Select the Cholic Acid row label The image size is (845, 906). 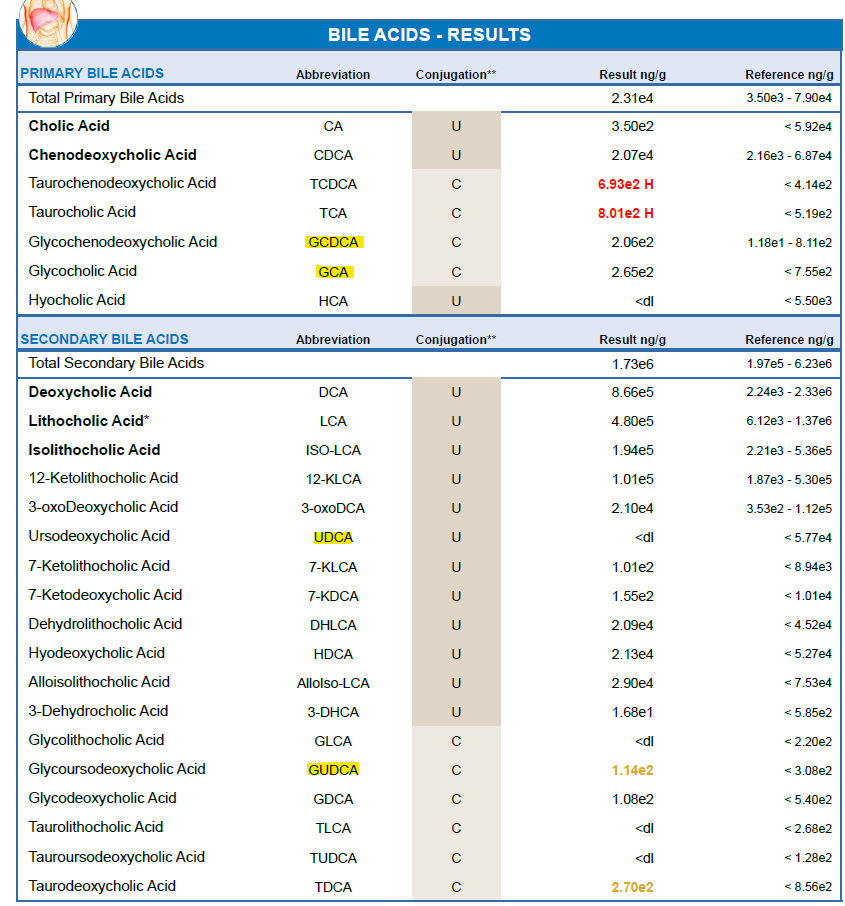click(69, 126)
